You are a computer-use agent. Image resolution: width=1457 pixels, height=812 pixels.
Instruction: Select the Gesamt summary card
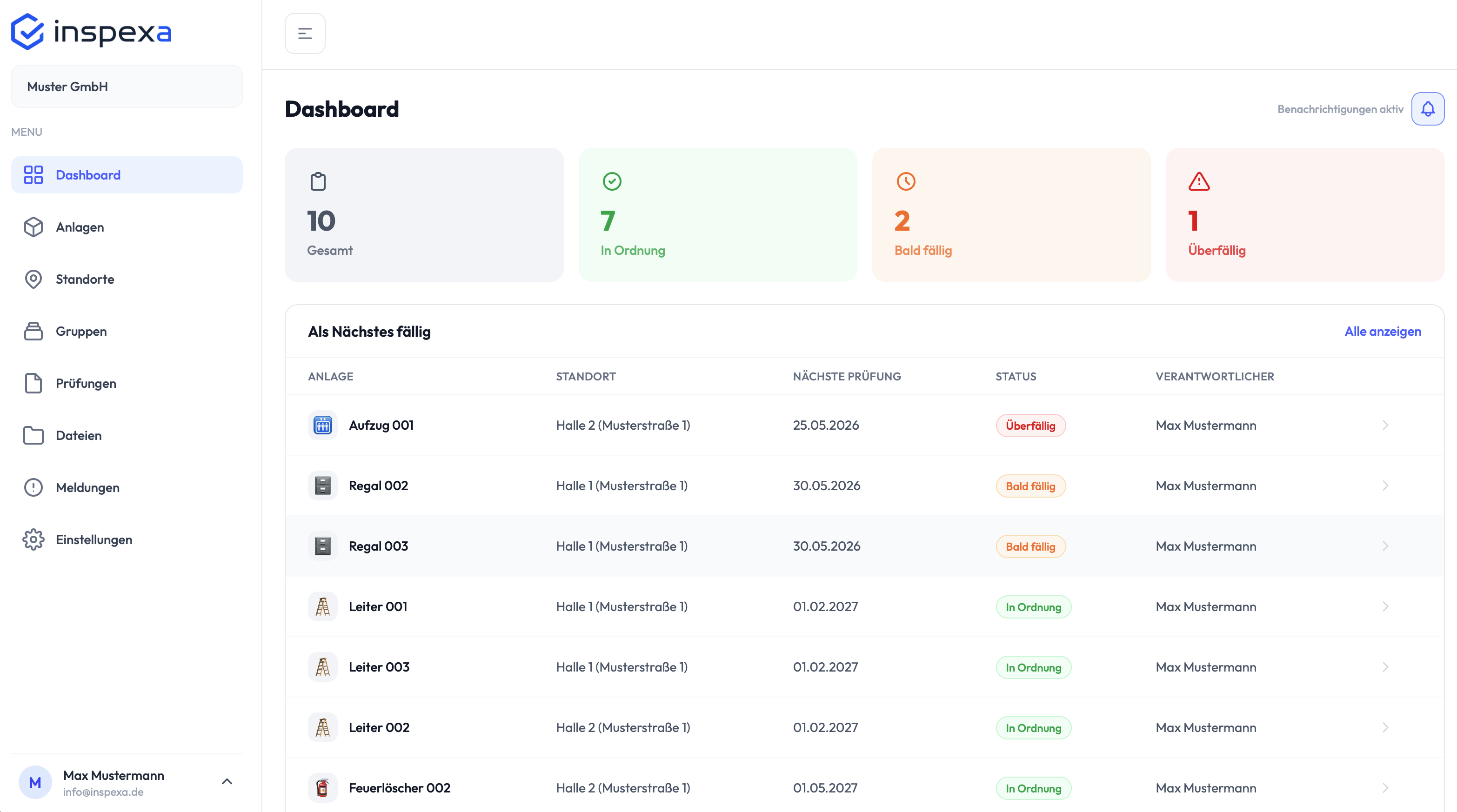pos(424,215)
